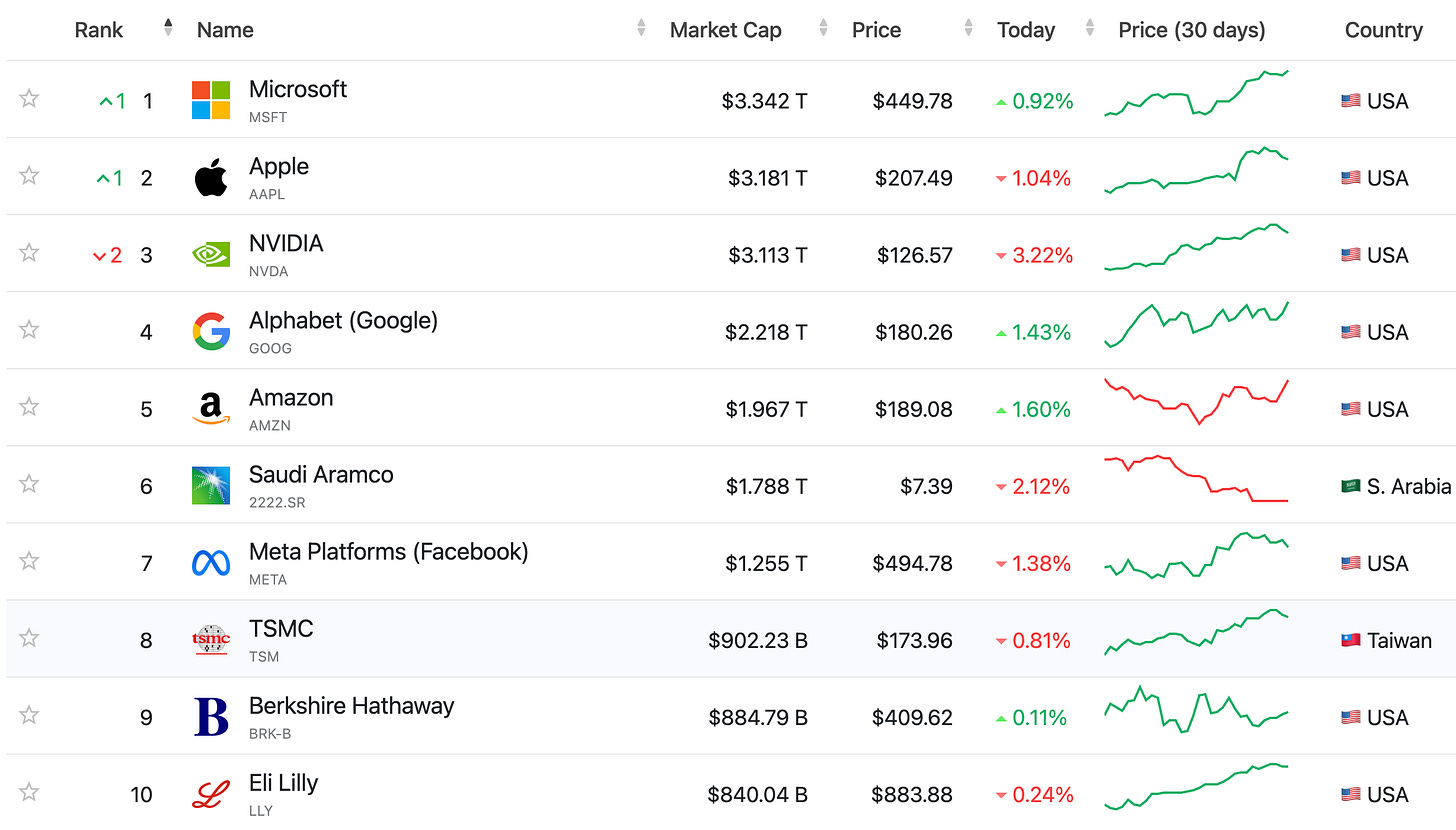Star Meta Platforms as favorite
The width and height of the screenshot is (1456, 830).
29,560
